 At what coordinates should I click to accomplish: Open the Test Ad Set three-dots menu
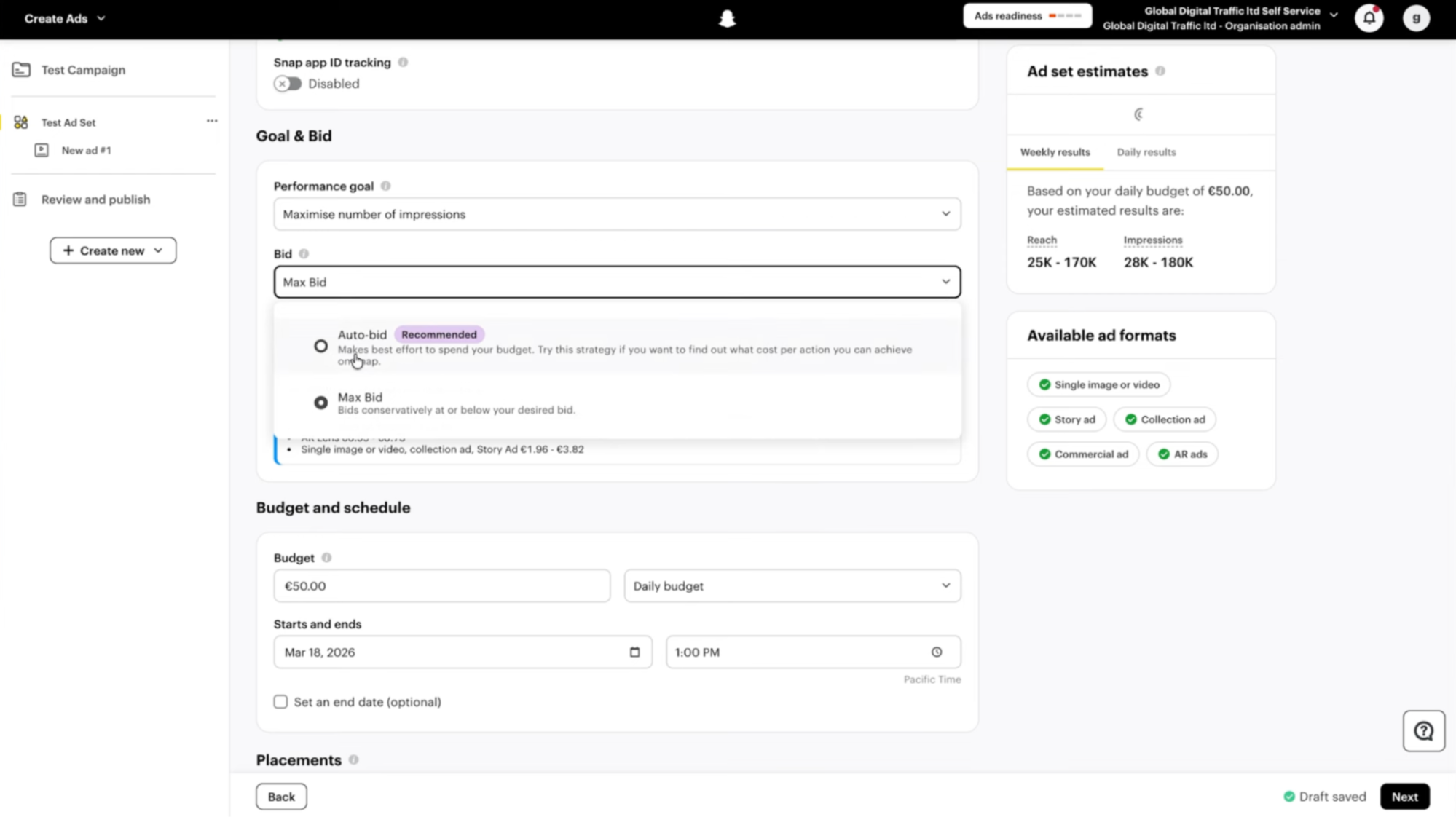click(x=212, y=121)
